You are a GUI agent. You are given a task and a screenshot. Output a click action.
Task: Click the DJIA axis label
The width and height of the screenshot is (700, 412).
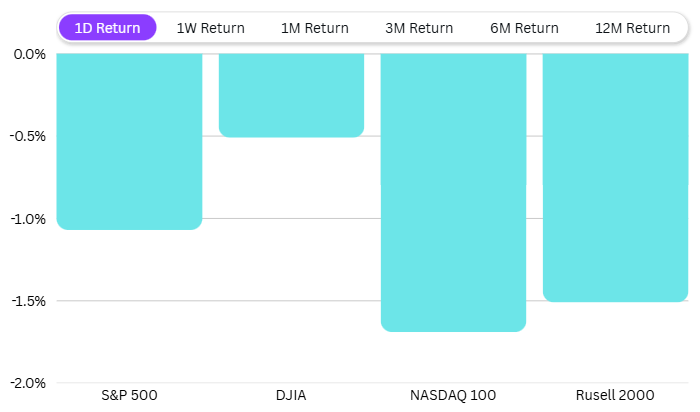[x=291, y=395]
